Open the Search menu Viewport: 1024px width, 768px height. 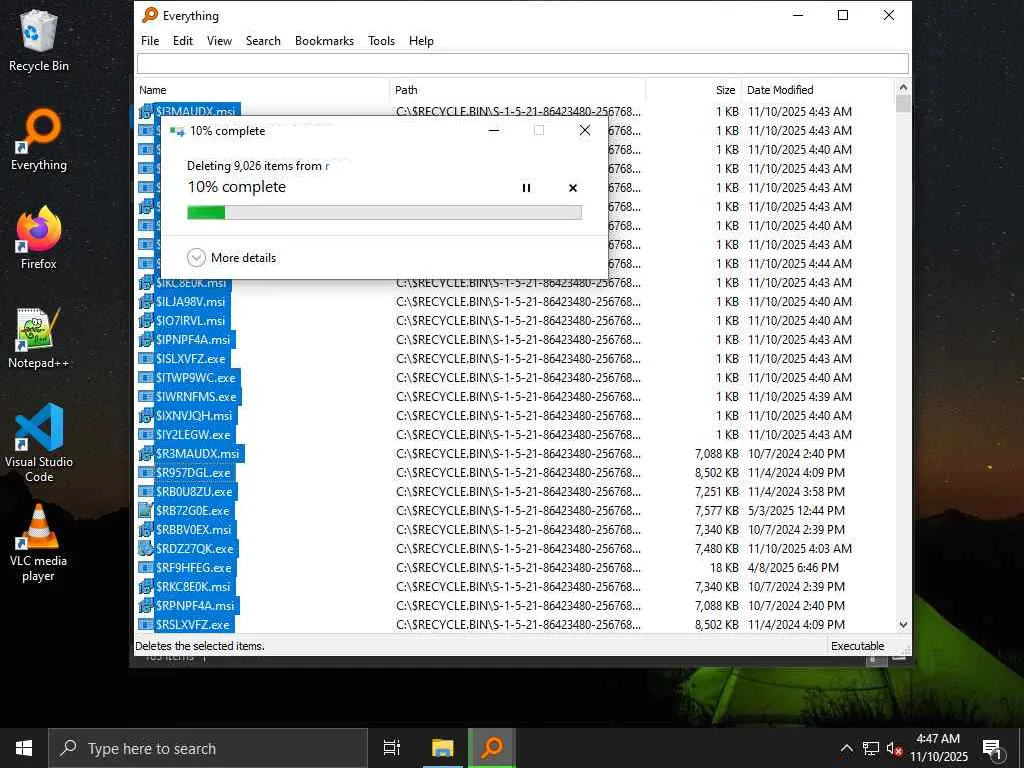tap(263, 40)
